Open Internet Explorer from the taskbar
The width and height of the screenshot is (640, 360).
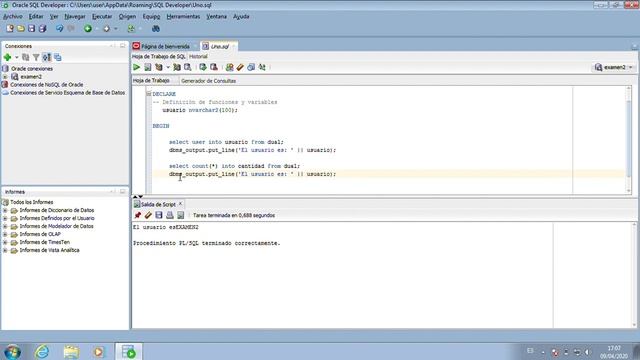coord(42,351)
